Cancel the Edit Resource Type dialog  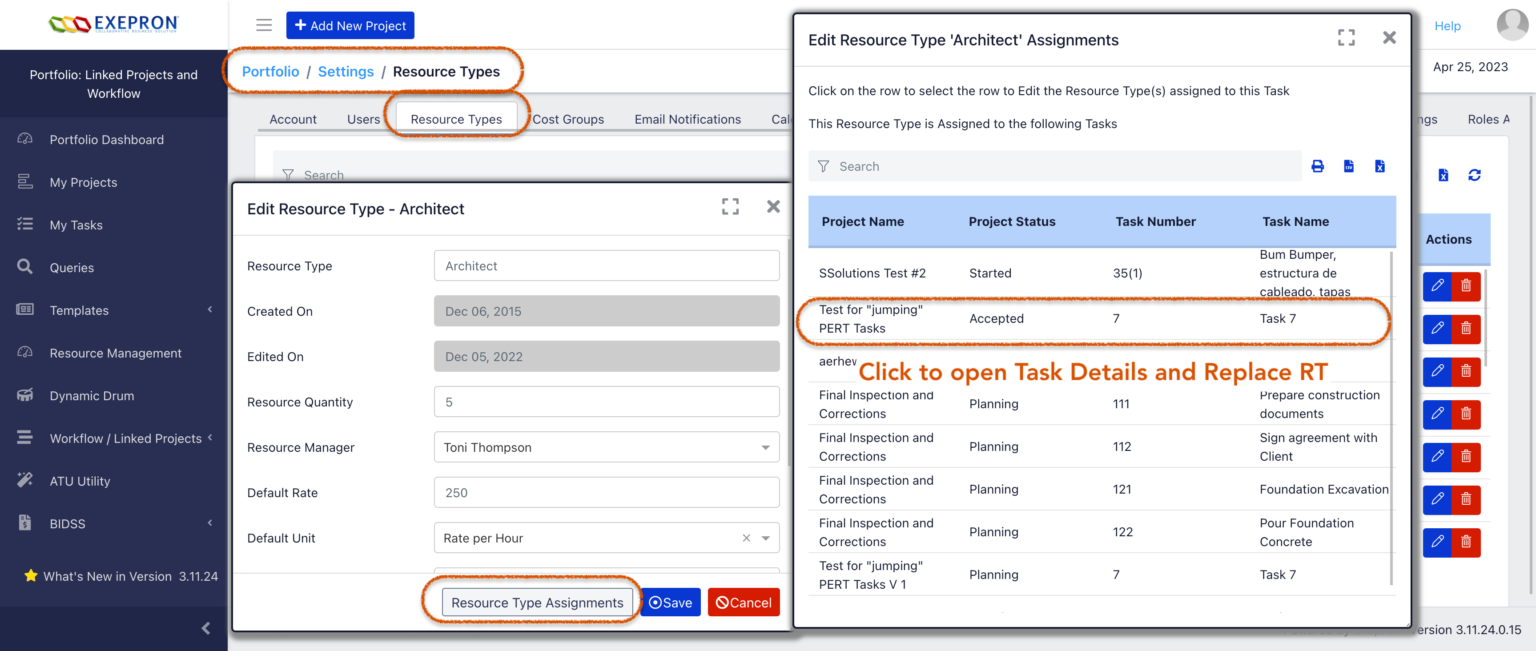(743, 602)
